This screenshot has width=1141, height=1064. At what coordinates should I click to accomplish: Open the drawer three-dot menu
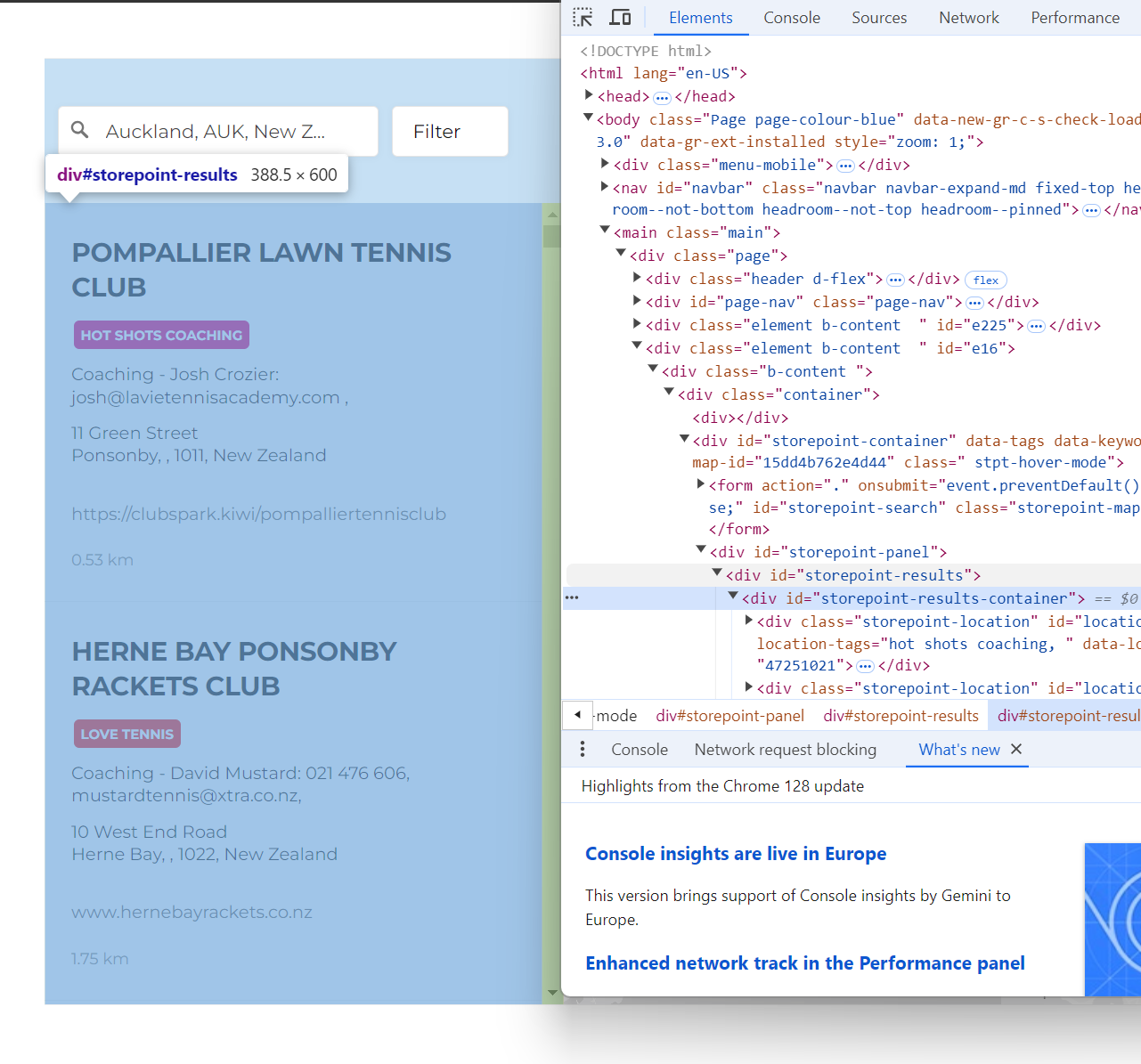pyautogui.click(x=583, y=750)
